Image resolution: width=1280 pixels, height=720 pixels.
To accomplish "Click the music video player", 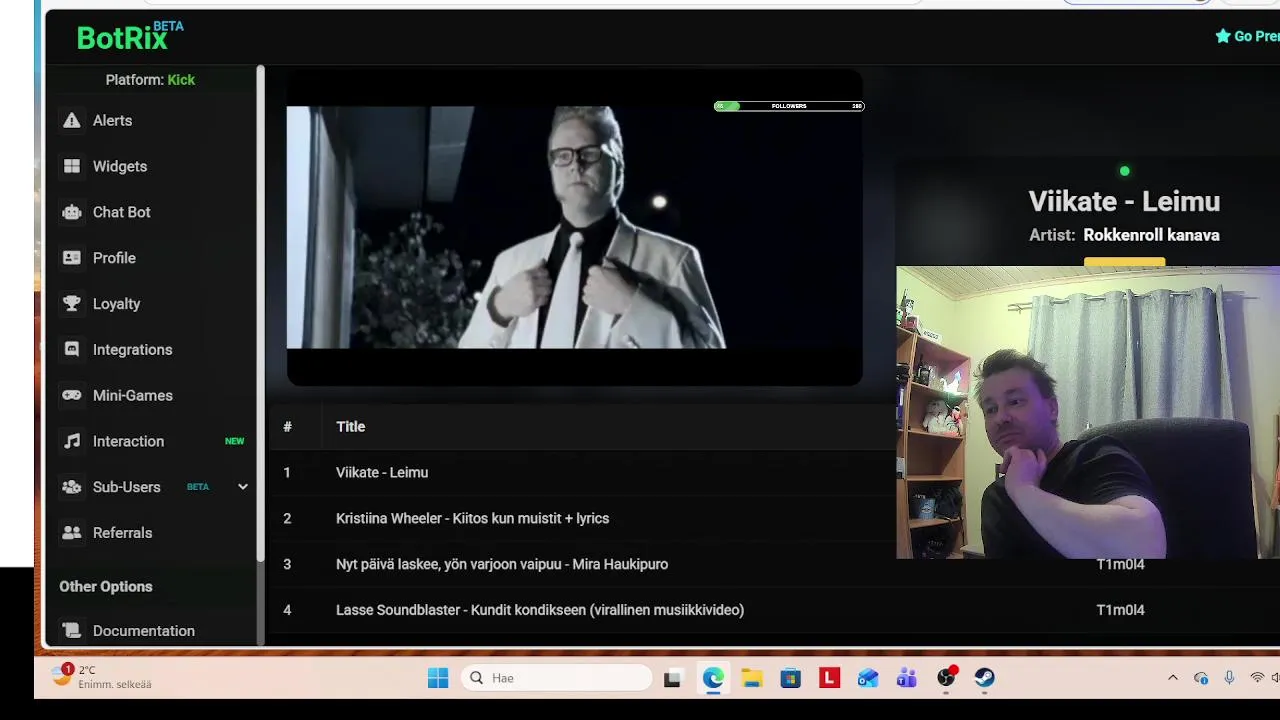I will click(x=574, y=228).
